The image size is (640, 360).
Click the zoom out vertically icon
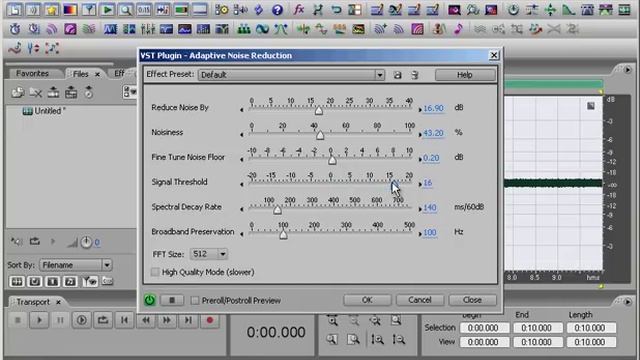click(x=398, y=339)
